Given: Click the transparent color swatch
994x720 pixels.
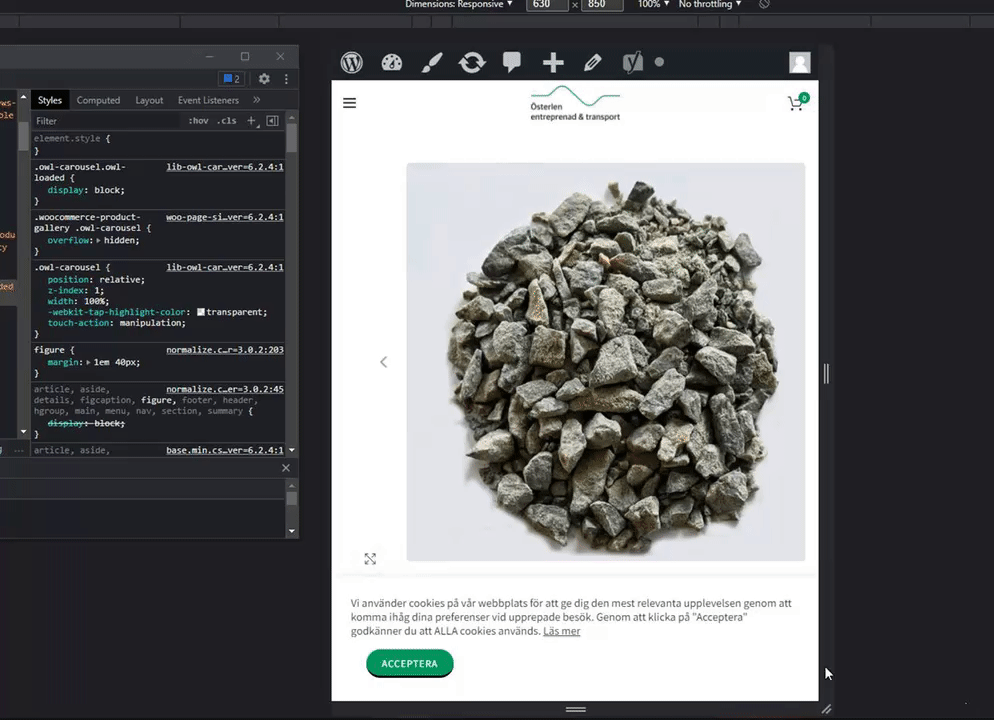Looking at the screenshot, I should (x=200, y=312).
